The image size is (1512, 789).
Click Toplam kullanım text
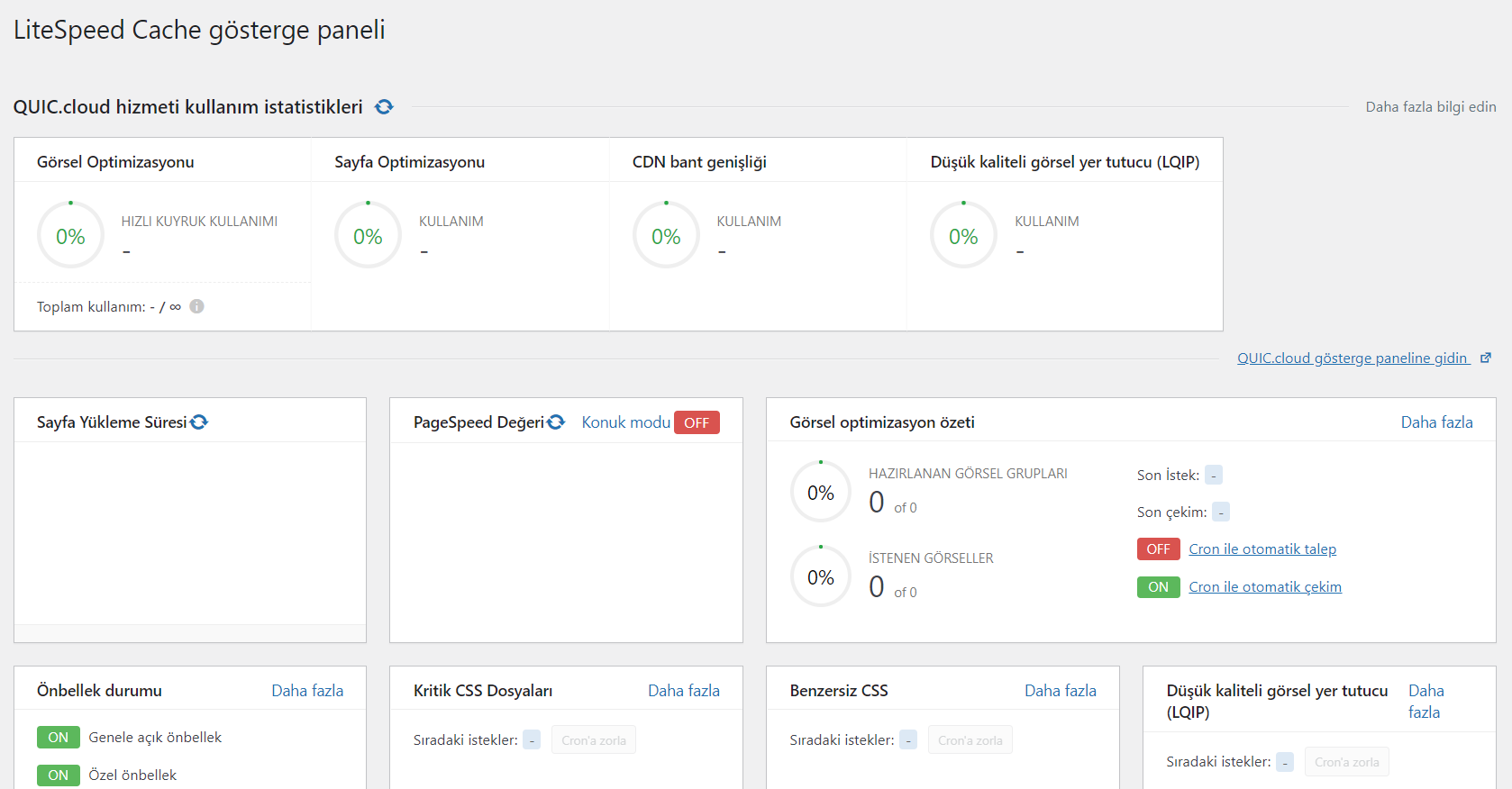tap(109, 306)
